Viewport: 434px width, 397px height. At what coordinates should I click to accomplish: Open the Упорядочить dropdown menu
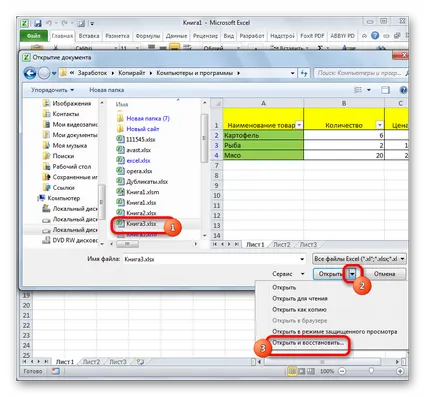tap(52, 90)
